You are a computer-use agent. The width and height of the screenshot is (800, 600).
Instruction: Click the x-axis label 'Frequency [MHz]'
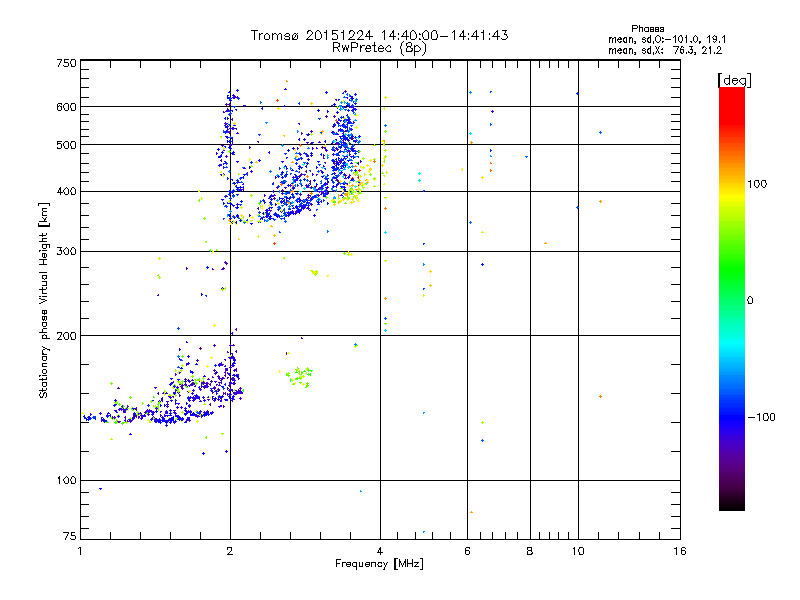point(379,564)
